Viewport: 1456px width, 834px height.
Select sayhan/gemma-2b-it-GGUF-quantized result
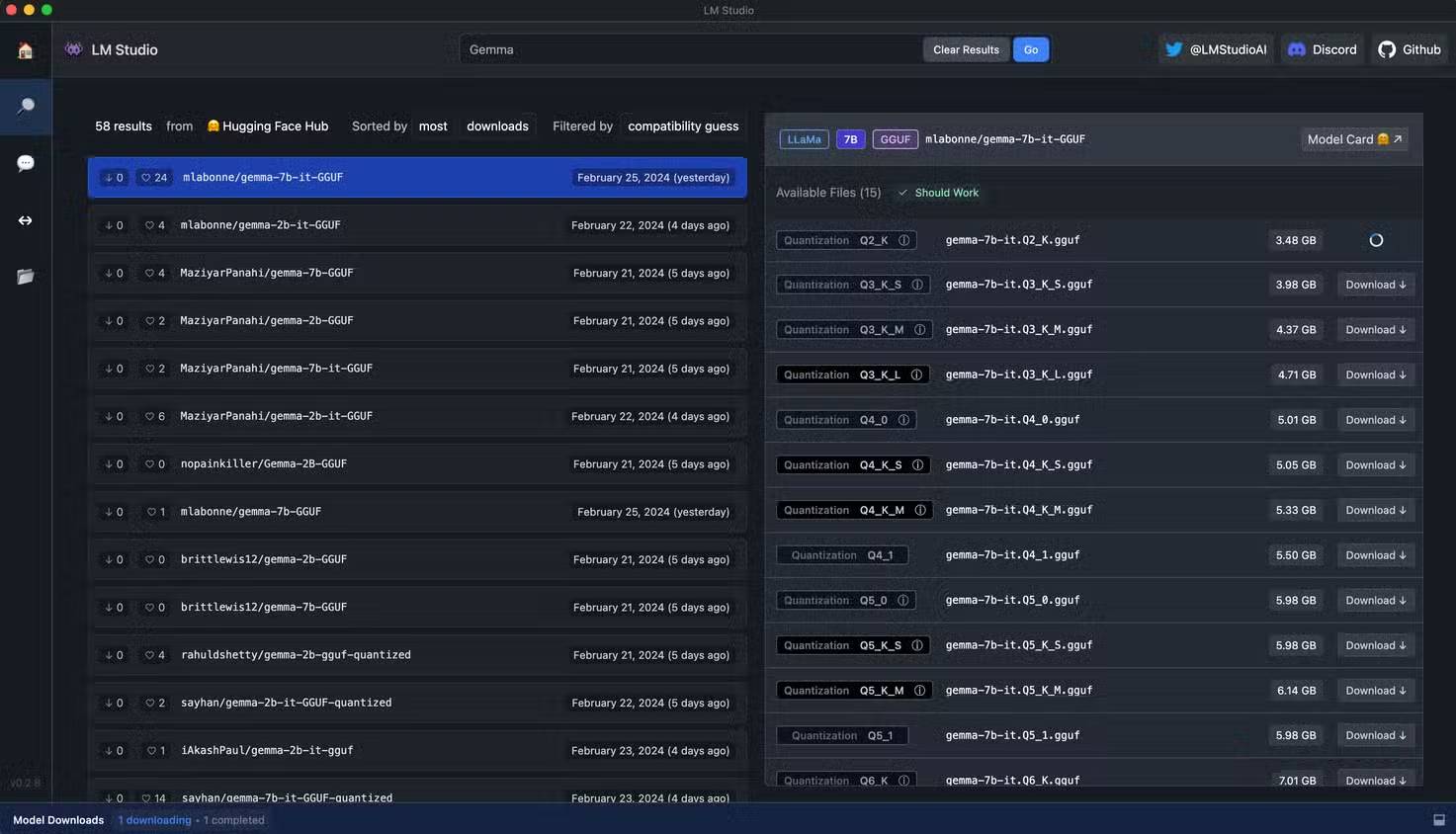coord(417,703)
